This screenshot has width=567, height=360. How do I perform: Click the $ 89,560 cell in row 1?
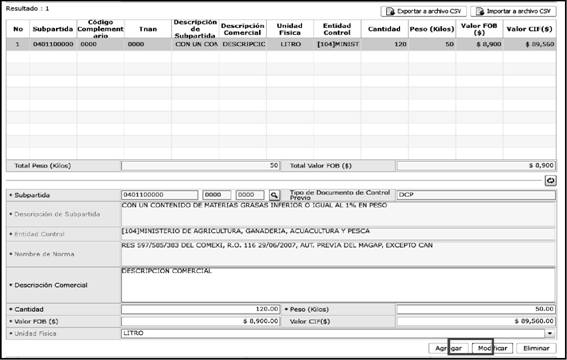[529, 44]
